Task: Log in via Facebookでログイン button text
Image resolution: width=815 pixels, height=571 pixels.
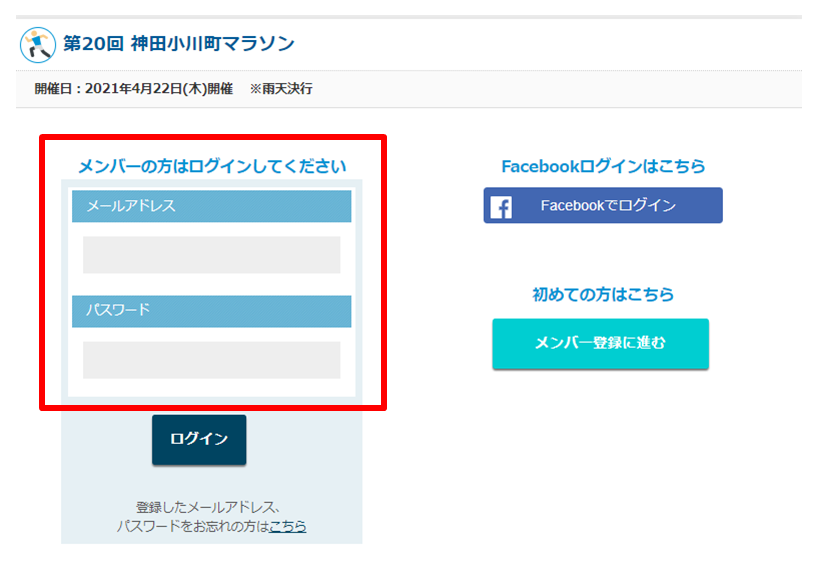Action: 608,206
